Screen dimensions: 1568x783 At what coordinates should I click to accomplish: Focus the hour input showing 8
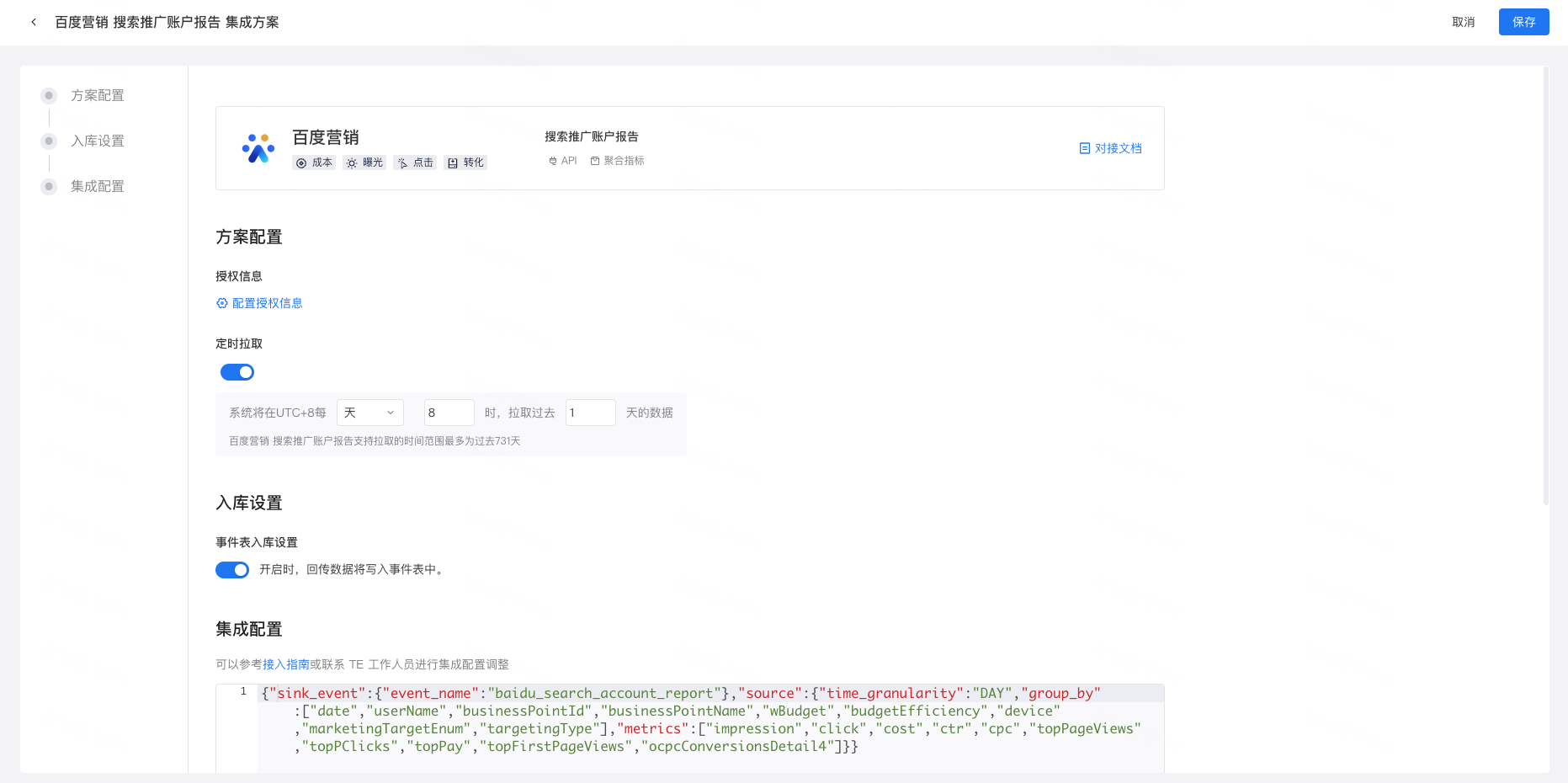click(449, 413)
